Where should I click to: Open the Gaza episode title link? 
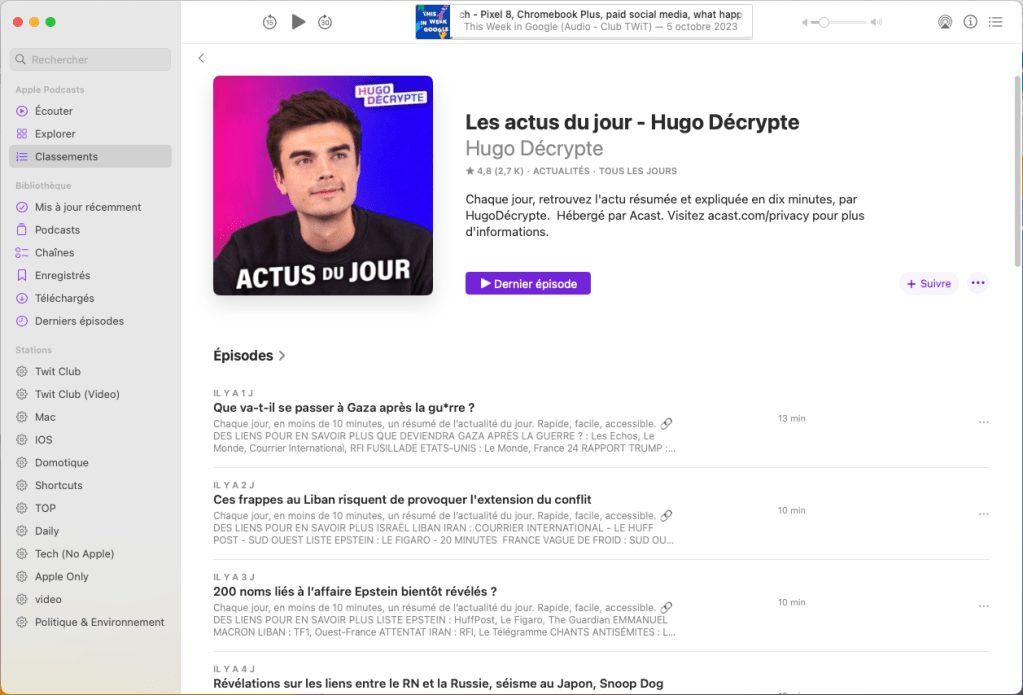coord(343,408)
